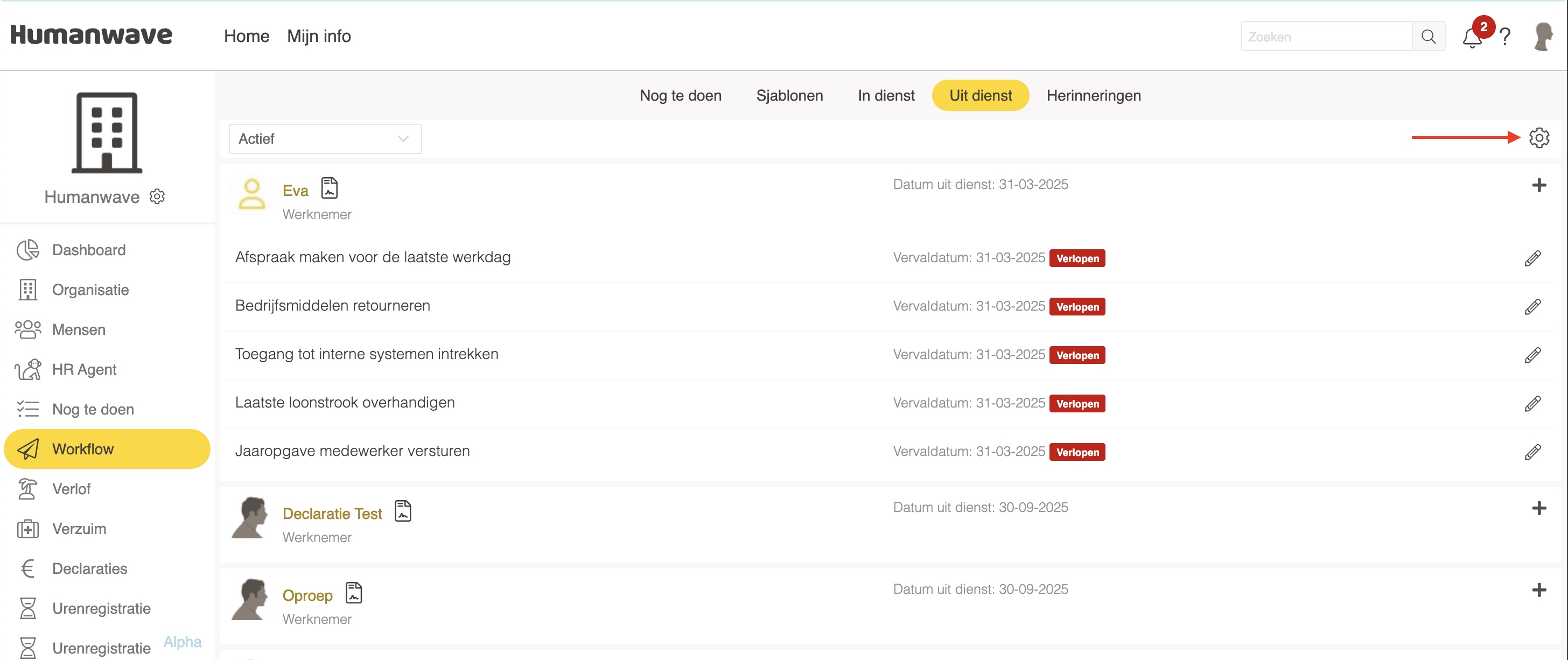Image resolution: width=1568 pixels, height=660 pixels.
Task: Edit 'Jaaropgave medewerker versturen' task pencil
Action: click(x=1532, y=452)
